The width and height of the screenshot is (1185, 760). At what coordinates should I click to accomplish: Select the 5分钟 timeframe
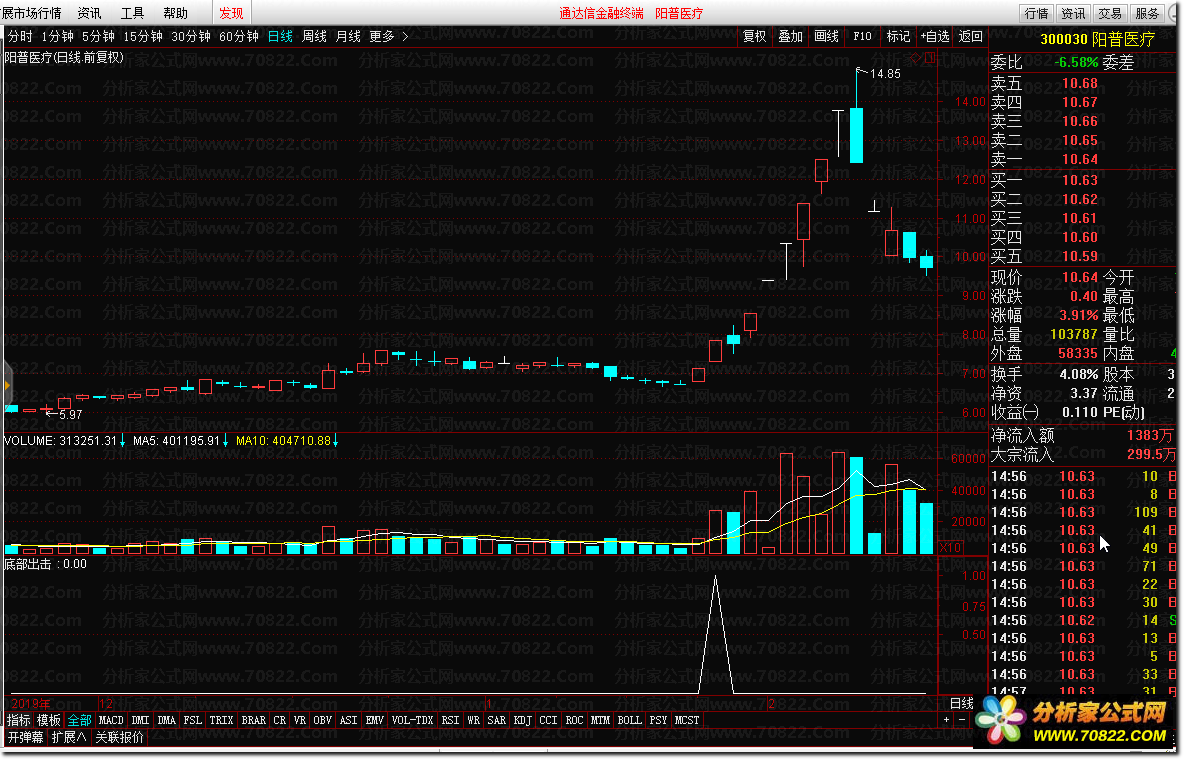(98, 36)
